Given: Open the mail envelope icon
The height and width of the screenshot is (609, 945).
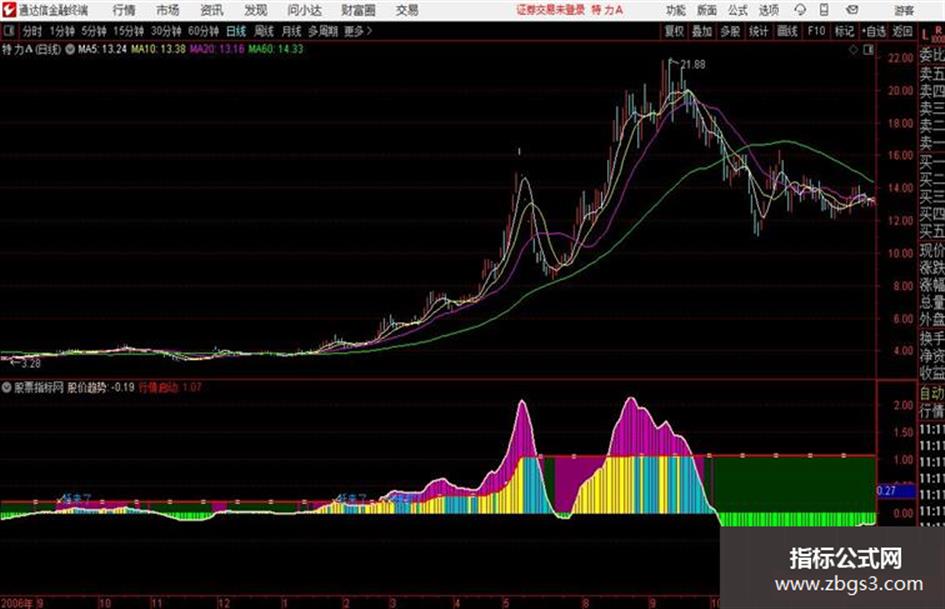Looking at the screenshot, I should tap(852, 10).
